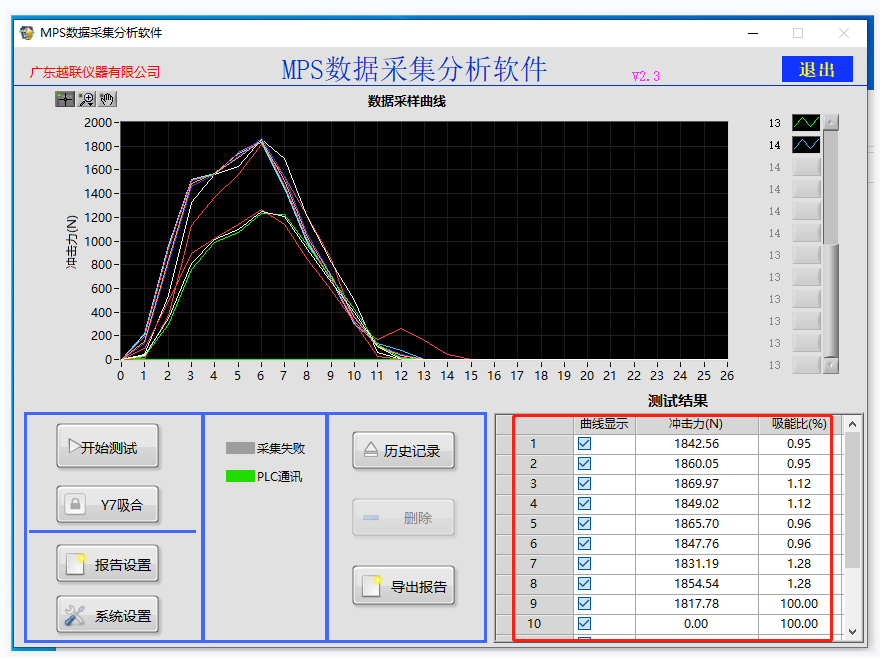880x658 pixels.
Task: Click 导出报告 export report button
Action: [x=403, y=586]
